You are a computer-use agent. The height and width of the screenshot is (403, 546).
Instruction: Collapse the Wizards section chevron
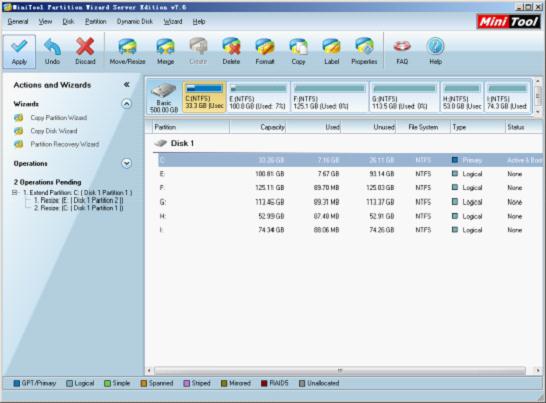coord(126,104)
